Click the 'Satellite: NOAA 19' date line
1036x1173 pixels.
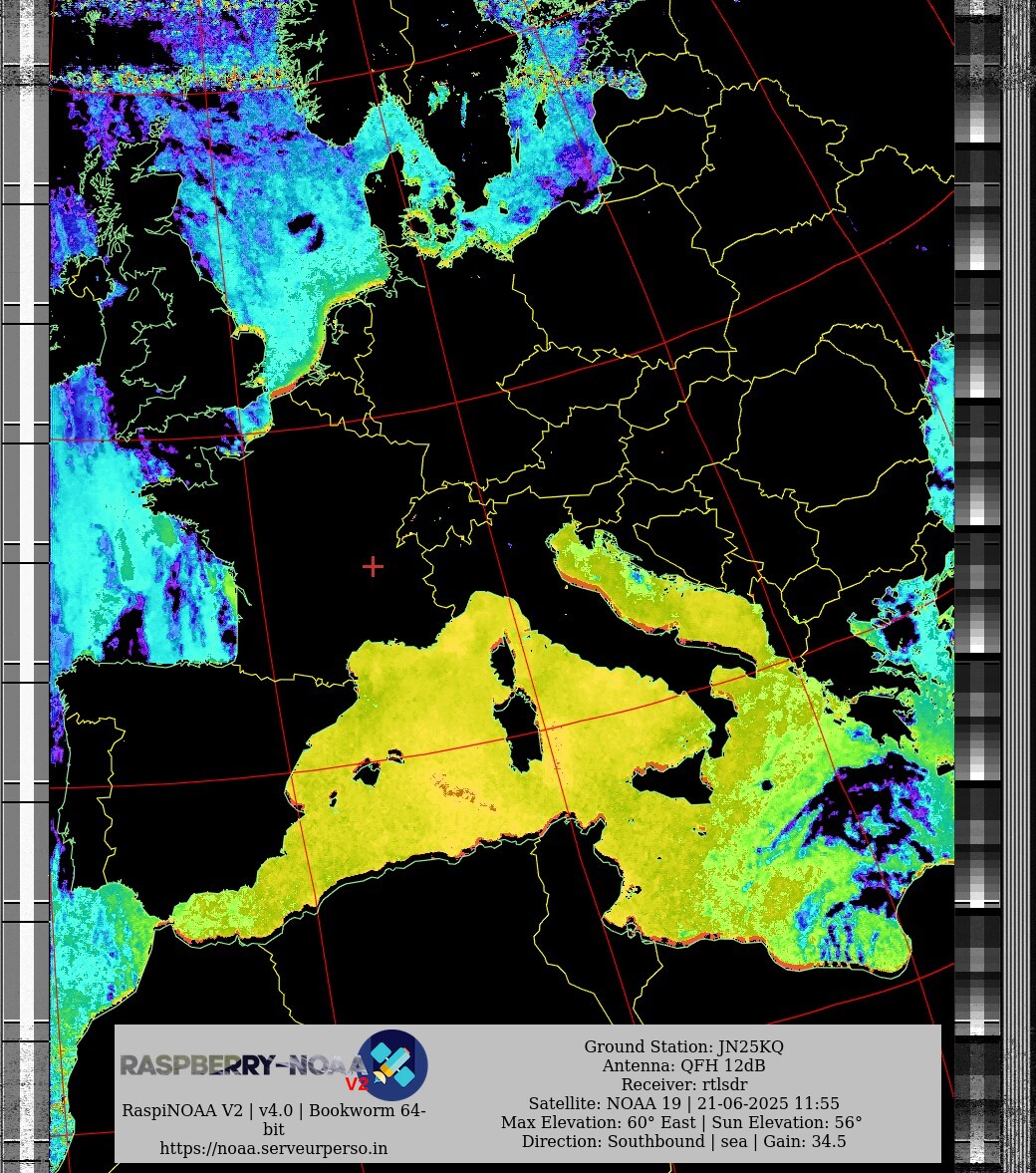[683, 1103]
